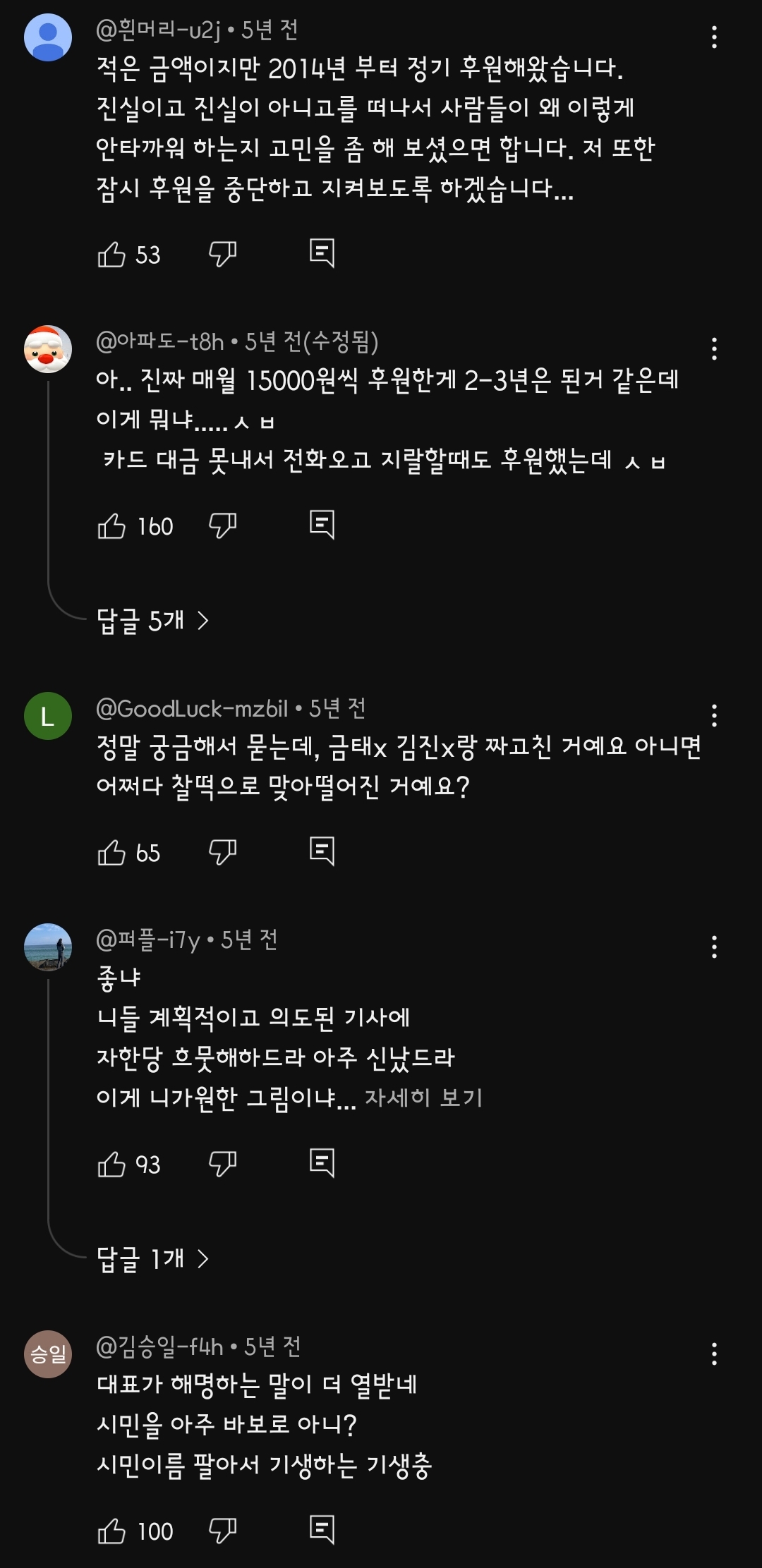
Task: Reply to the @GoodLuck-mzbil comment
Action: click(x=322, y=851)
